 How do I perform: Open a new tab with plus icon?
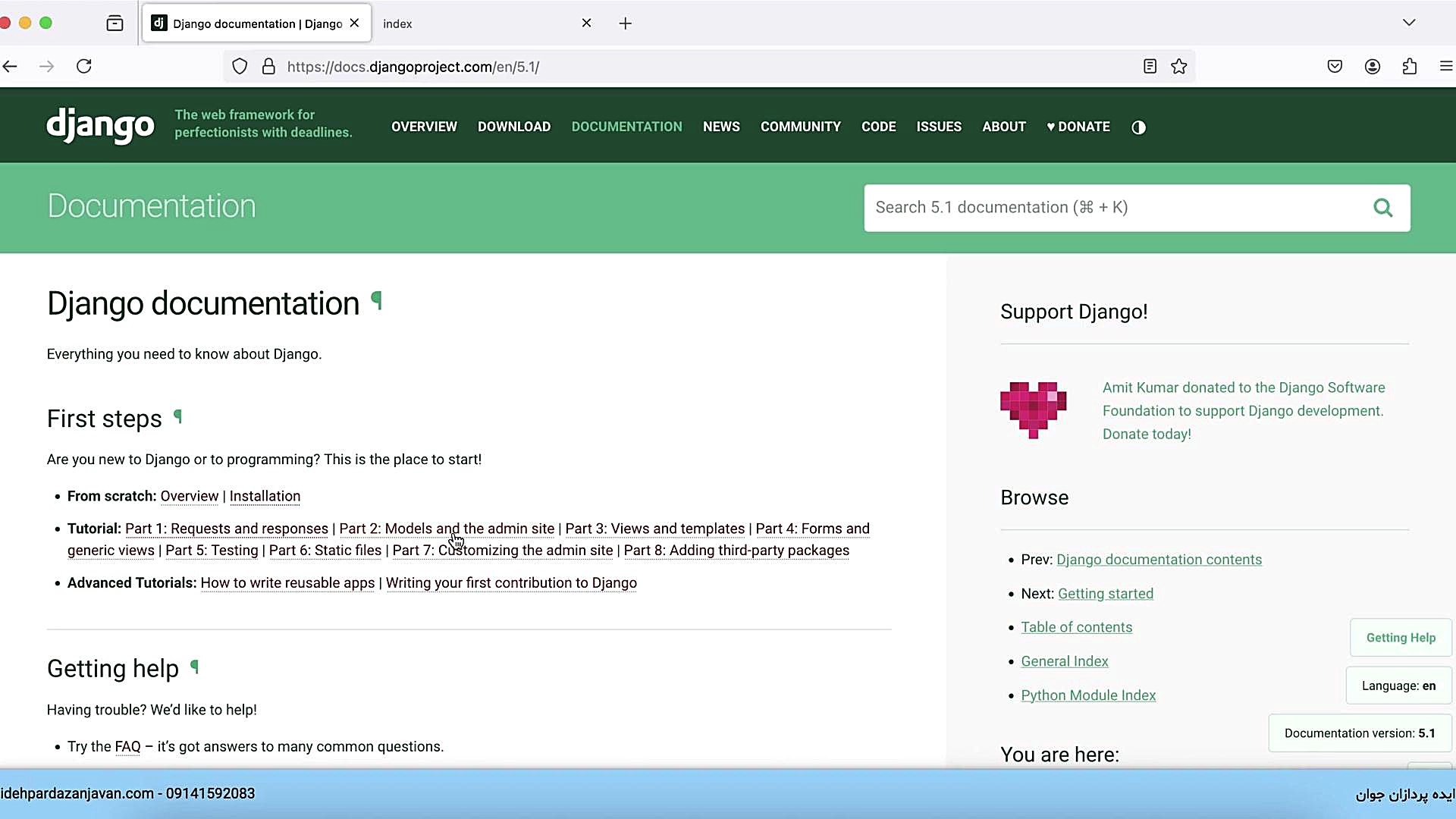pyautogui.click(x=625, y=24)
